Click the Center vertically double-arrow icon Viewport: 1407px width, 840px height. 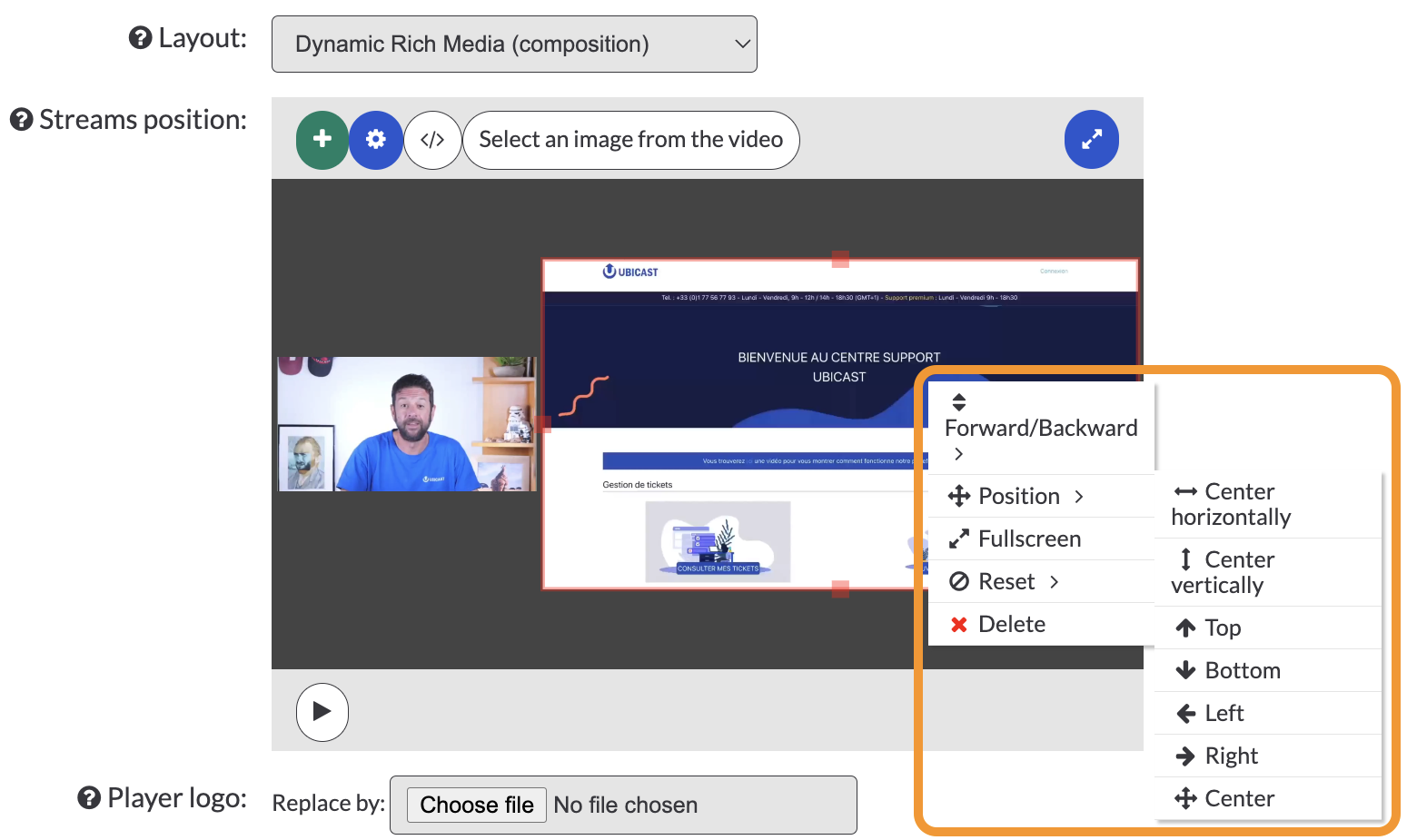click(1185, 559)
